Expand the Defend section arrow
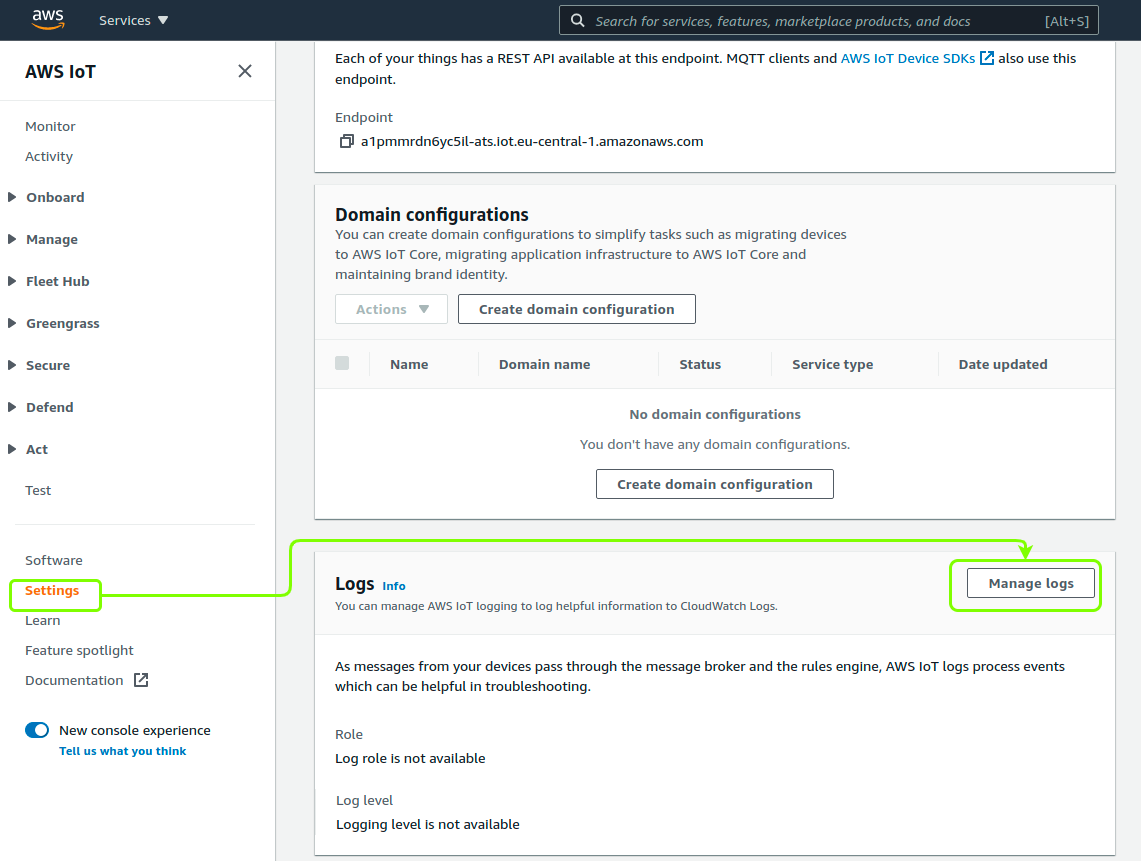This screenshot has width=1142, height=862. click(x=12, y=407)
